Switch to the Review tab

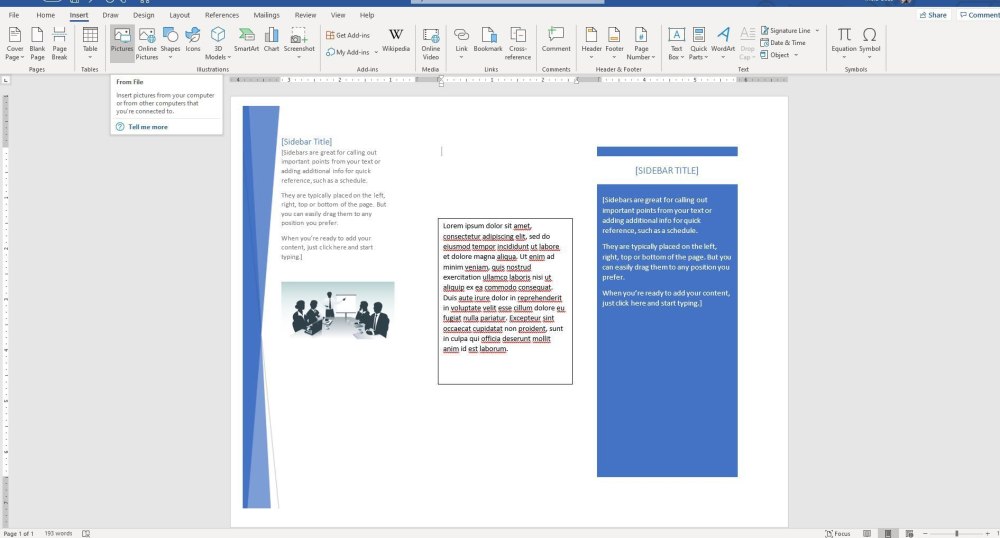pyautogui.click(x=305, y=15)
